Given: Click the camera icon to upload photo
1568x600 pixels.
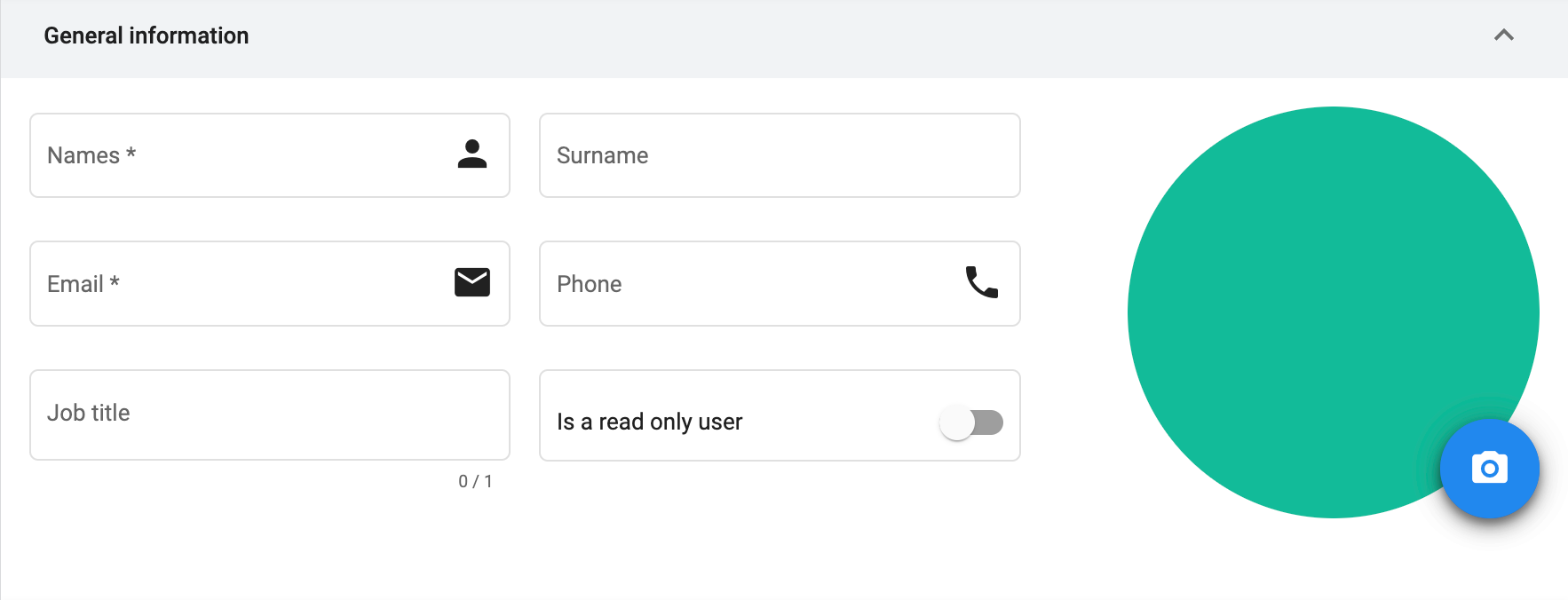Looking at the screenshot, I should 1490,468.
